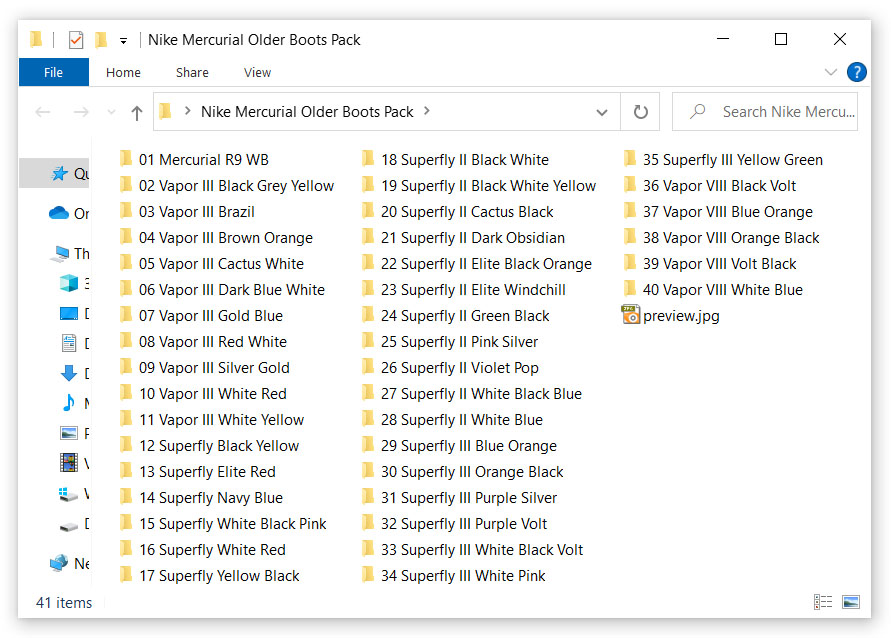This screenshot has width=891, height=638.
Task: Select folder 40 Vapor VIII White Blue
Action: click(x=713, y=290)
